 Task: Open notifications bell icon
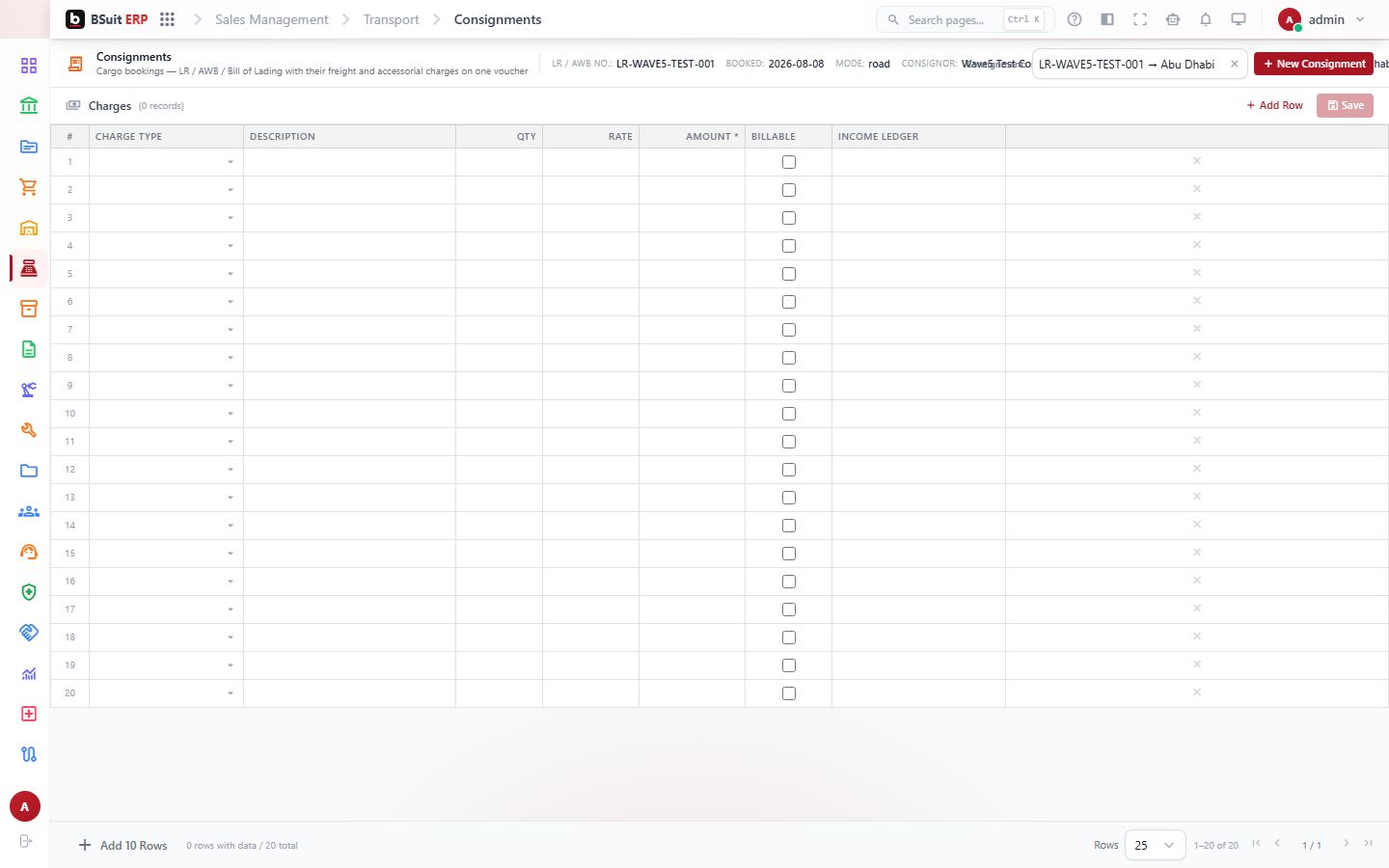(1206, 19)
